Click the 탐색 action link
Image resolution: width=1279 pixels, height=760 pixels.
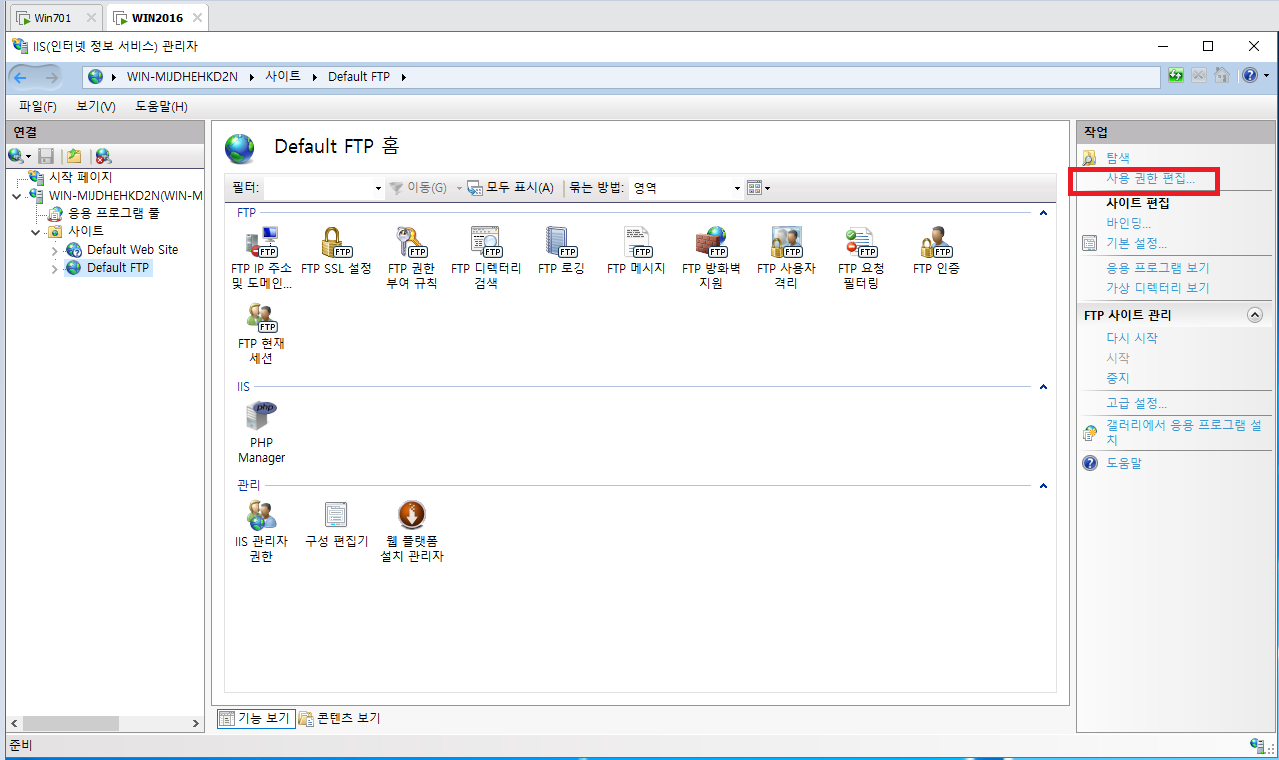(1118, 158)
